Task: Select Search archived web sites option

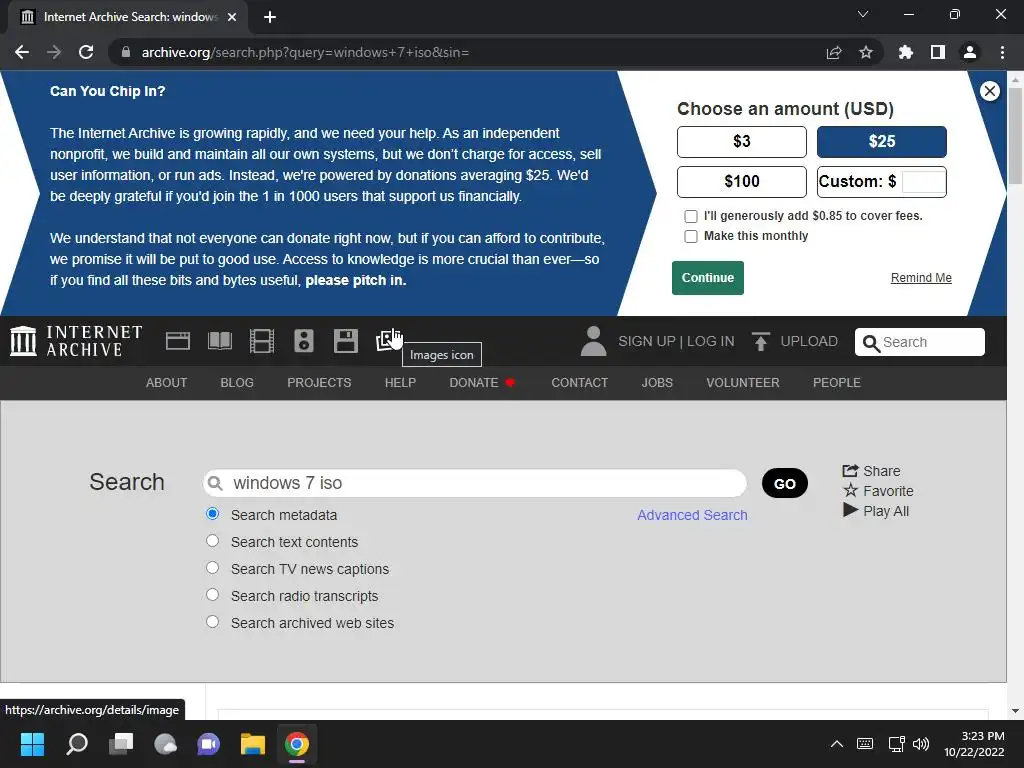Action: point(212,622)
